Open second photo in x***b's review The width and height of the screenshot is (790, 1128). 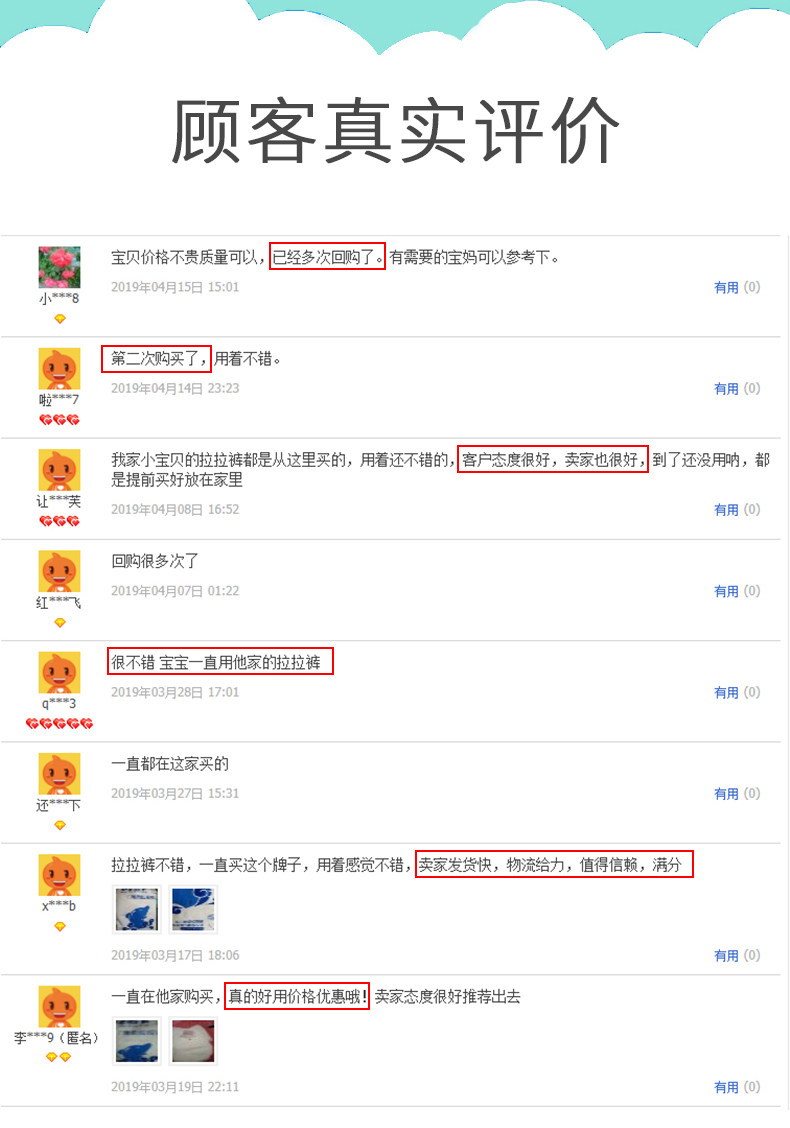click(x=193, y=910)
